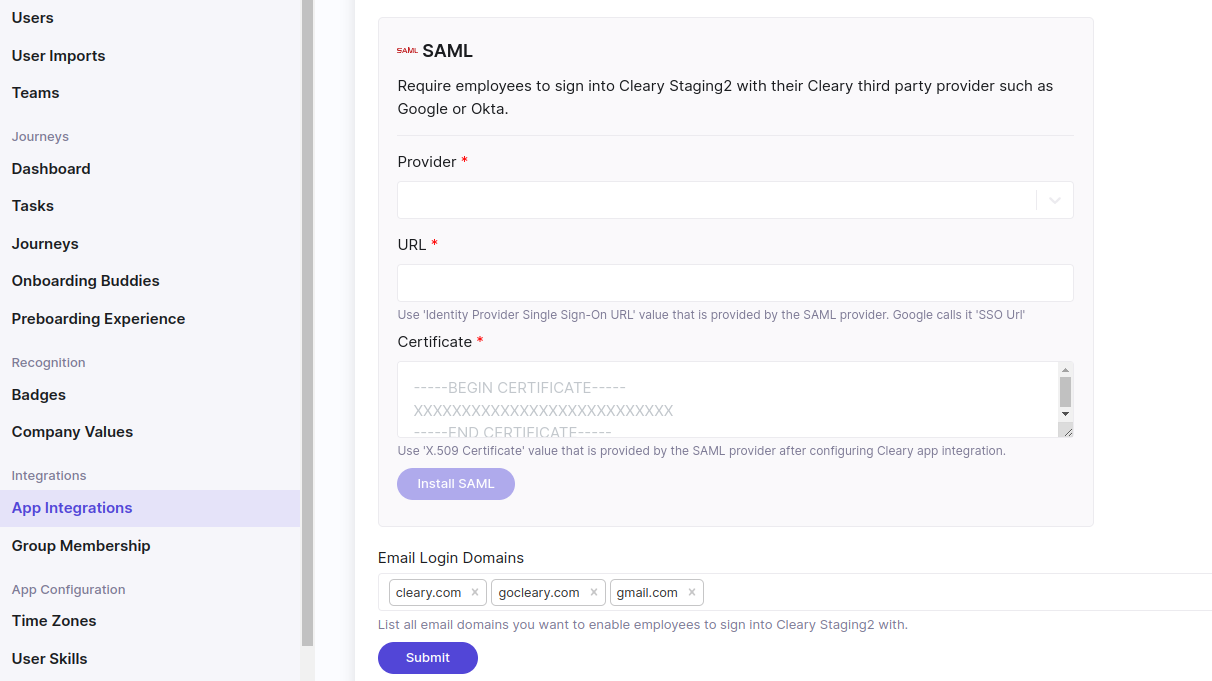Open Preboarding Experience
1212x681 pixels.
99,319
